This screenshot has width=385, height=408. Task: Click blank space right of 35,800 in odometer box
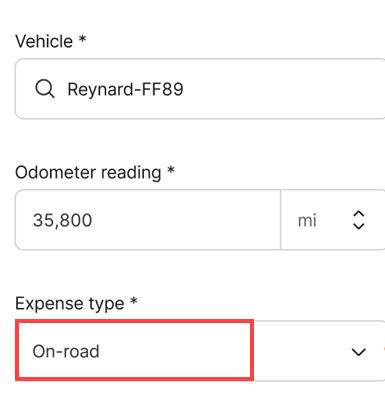tap(186, 220)
